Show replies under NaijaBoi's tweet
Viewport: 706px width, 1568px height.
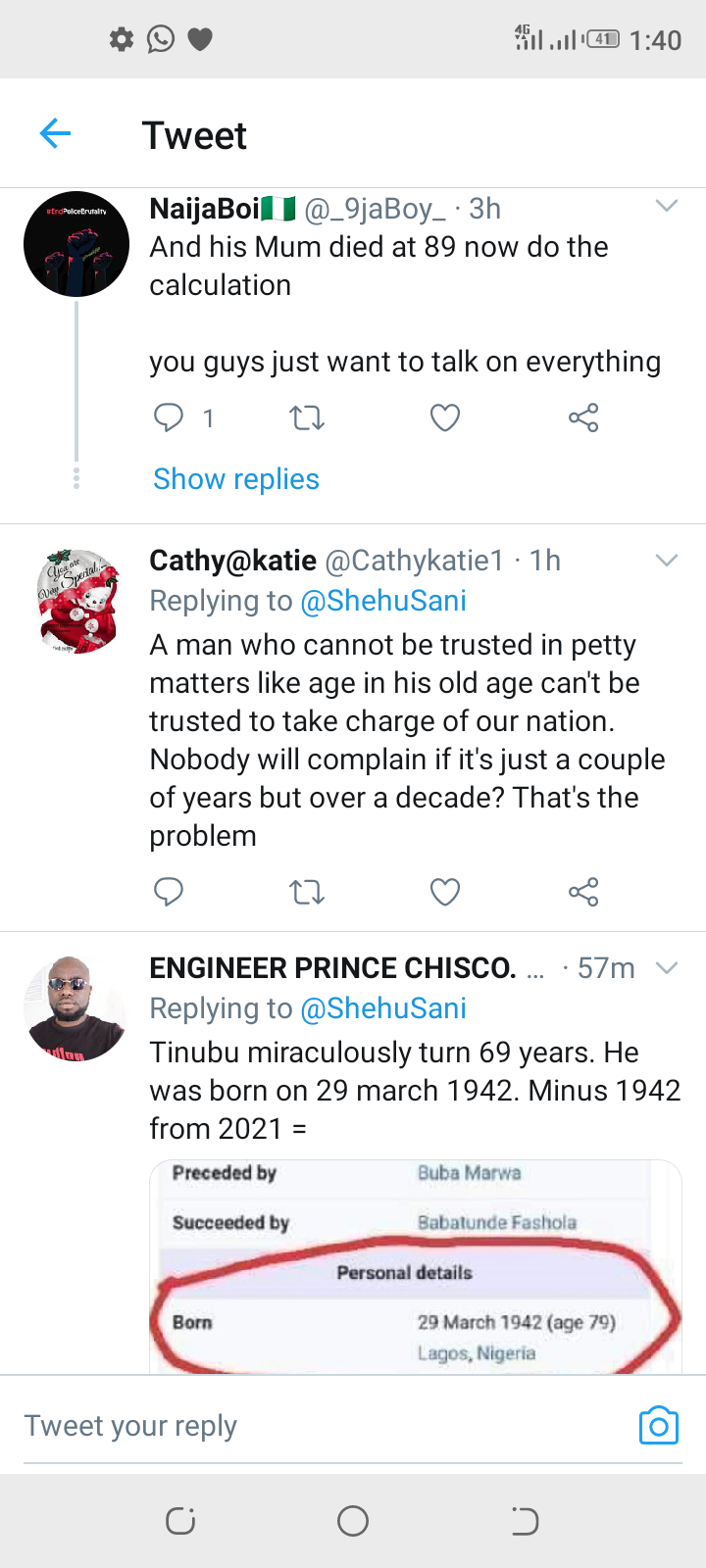236,479
